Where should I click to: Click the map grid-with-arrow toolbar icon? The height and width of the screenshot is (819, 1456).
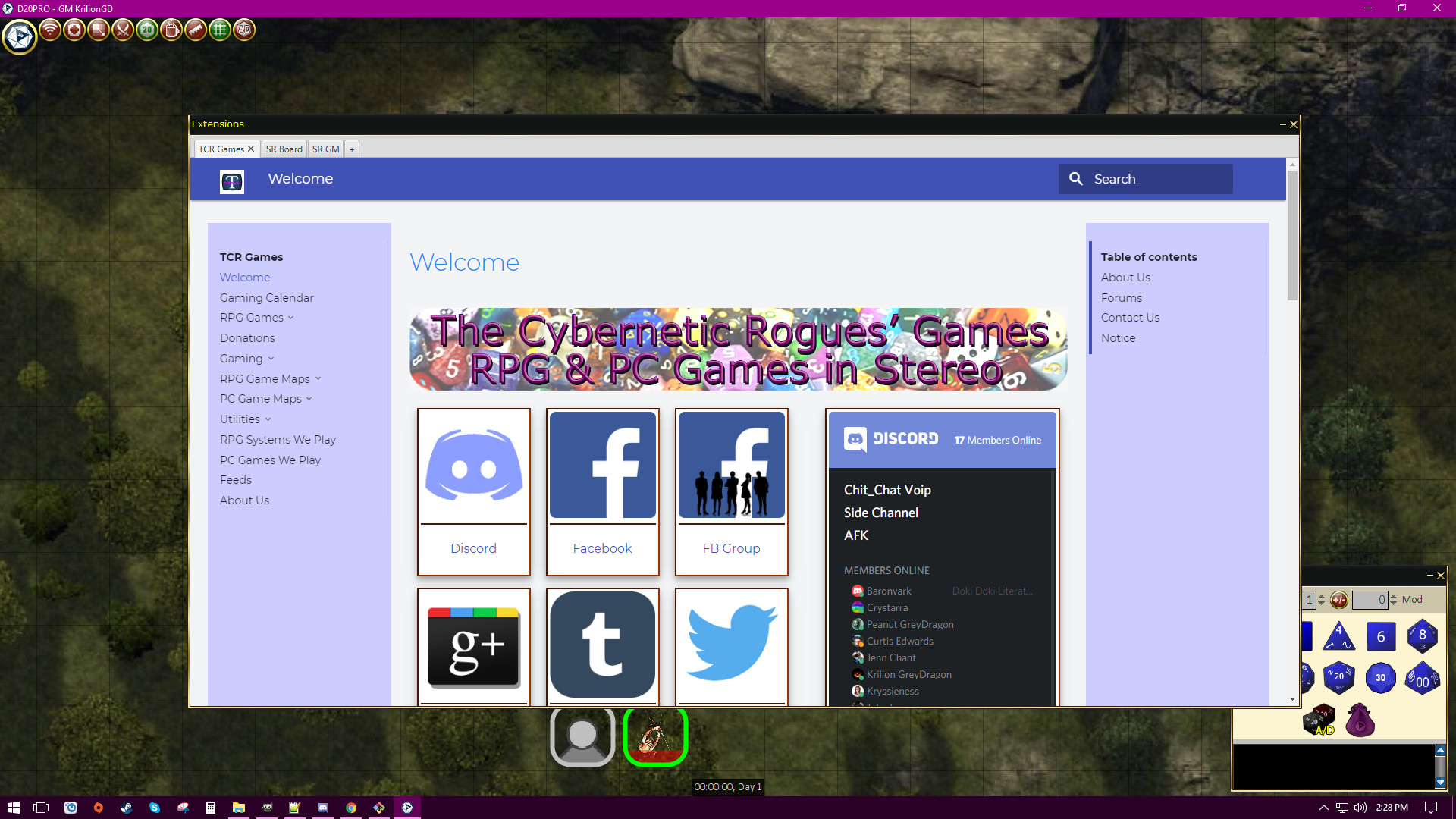click(98, 30)
